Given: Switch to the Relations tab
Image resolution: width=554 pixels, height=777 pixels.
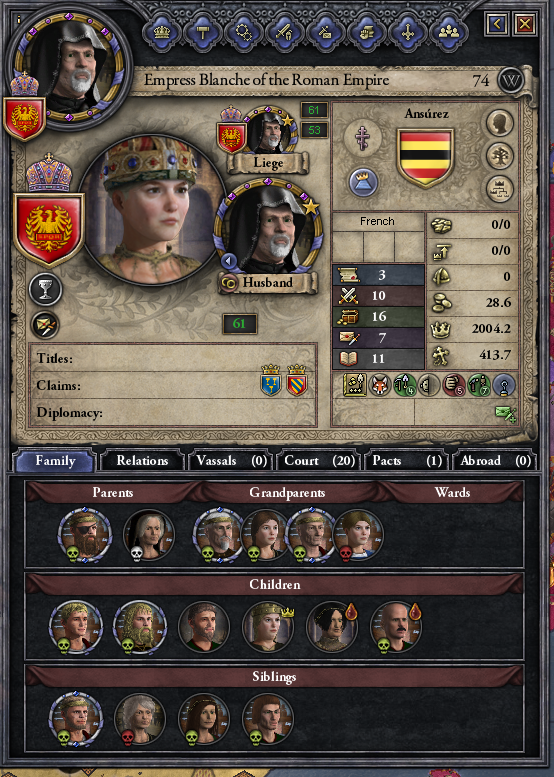Looking at the screenshot, I should click(142, 461).
